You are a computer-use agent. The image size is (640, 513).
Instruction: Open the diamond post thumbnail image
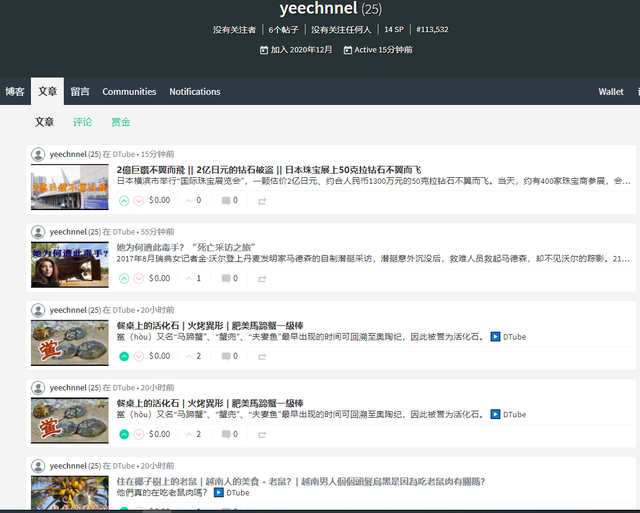(x=70, y=187)
